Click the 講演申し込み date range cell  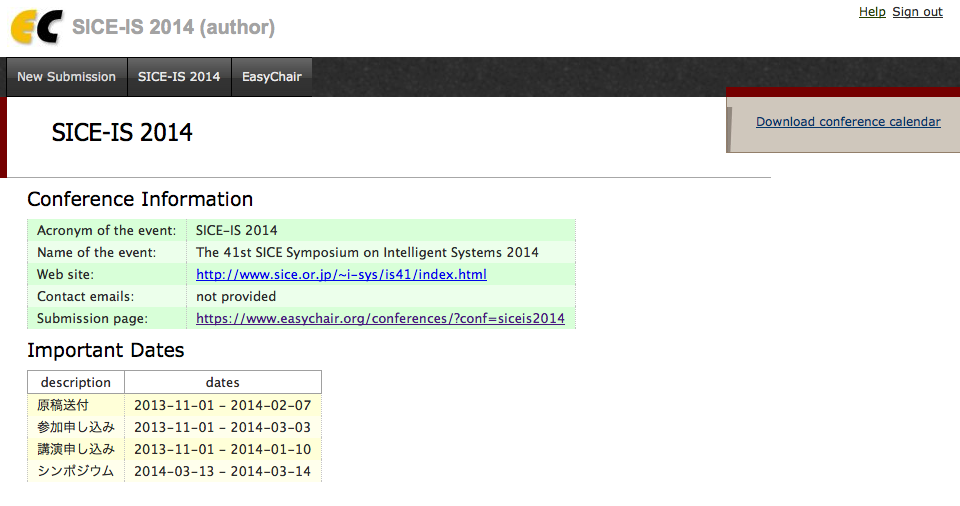coord(222,449)
